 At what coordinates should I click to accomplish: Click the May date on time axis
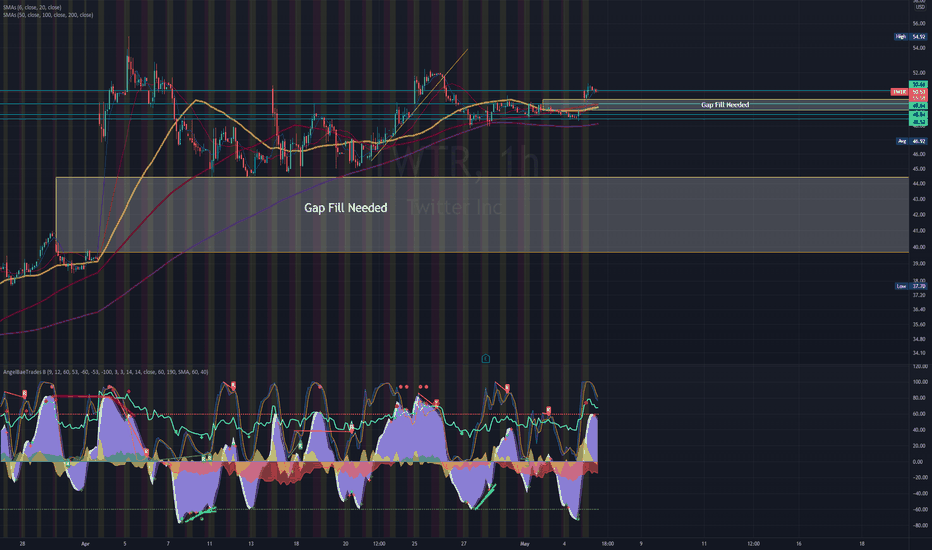pos(525,543)
